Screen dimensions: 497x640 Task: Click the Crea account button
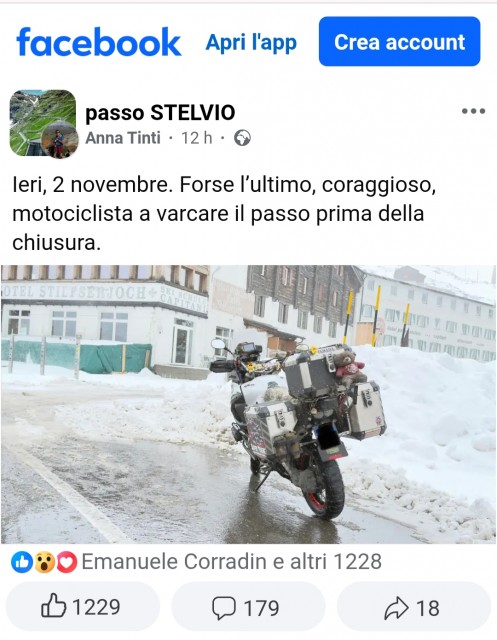399,41
